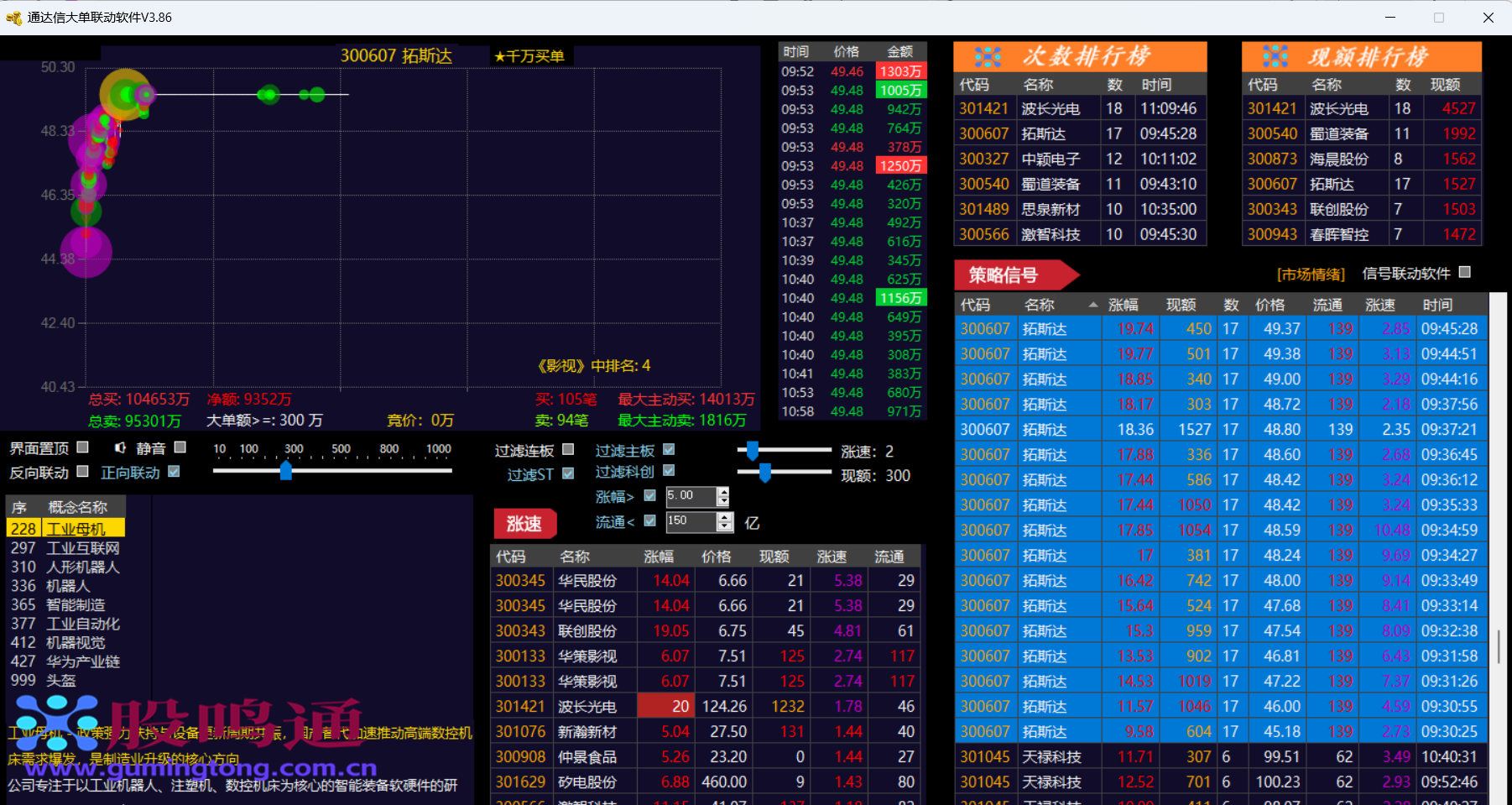The width and height of the screenshot is (1512, 805).
Task: Select the 228 工业母机 concept row
Action: pos(65,529)
